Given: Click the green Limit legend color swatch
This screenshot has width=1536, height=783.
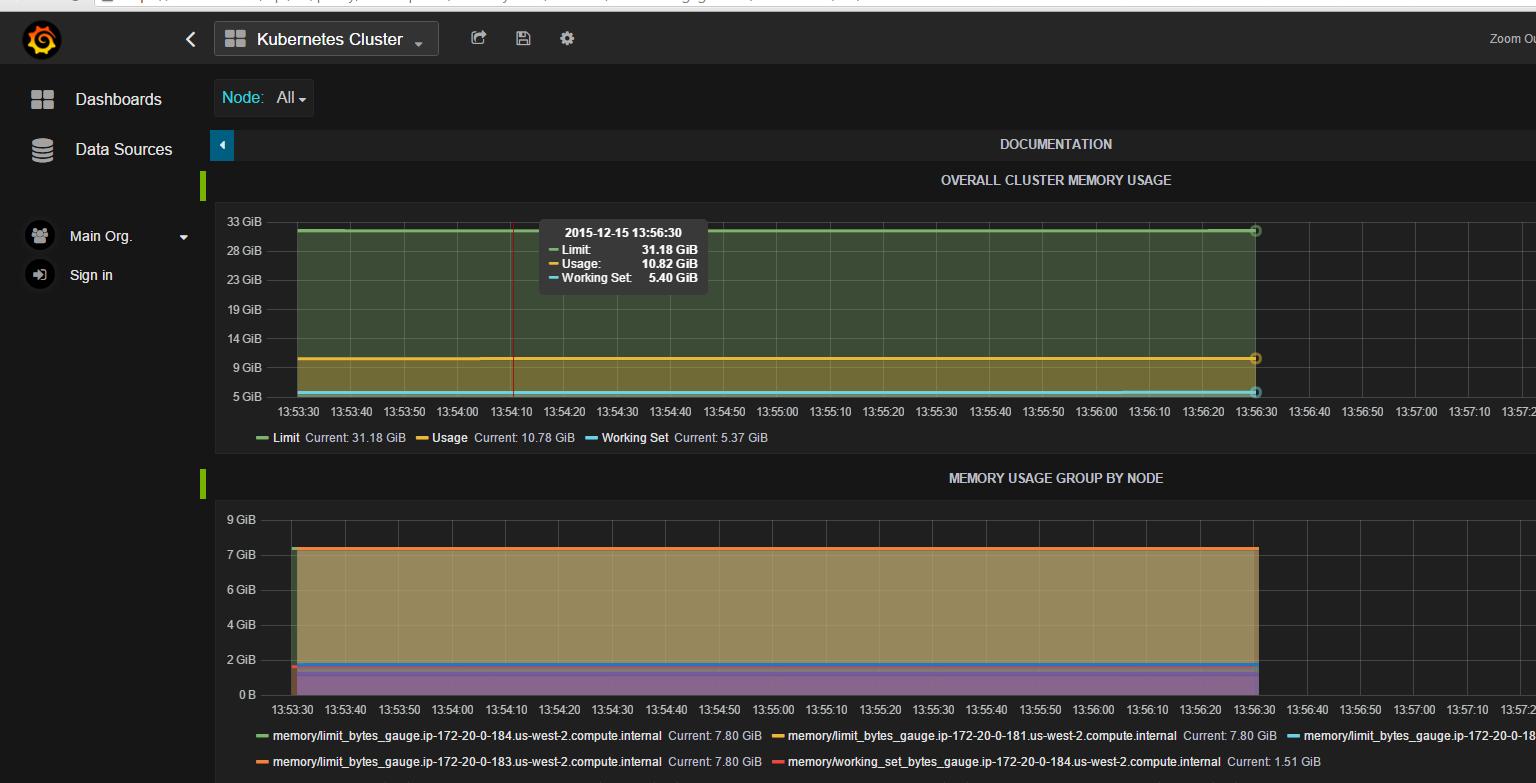Looking at the screenshot, I should point(263,438).
